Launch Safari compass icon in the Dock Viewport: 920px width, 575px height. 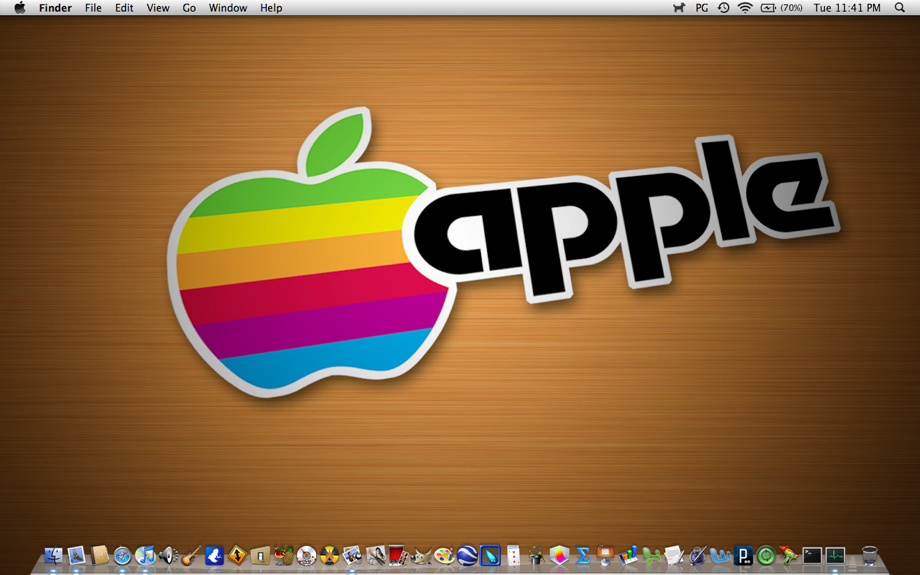(x=123, y=555)
